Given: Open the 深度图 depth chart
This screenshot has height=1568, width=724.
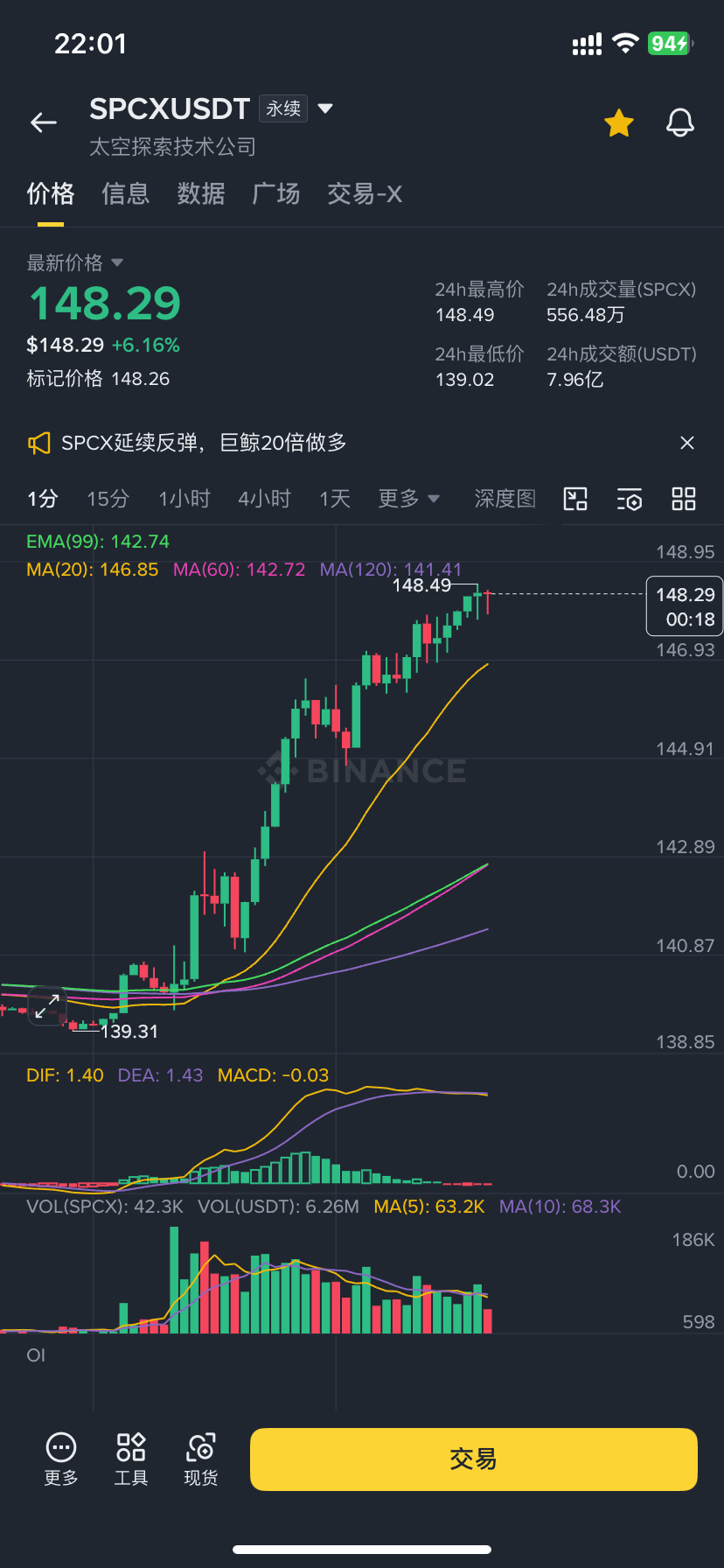Looking at the screenshot, I should coord(505,499).
